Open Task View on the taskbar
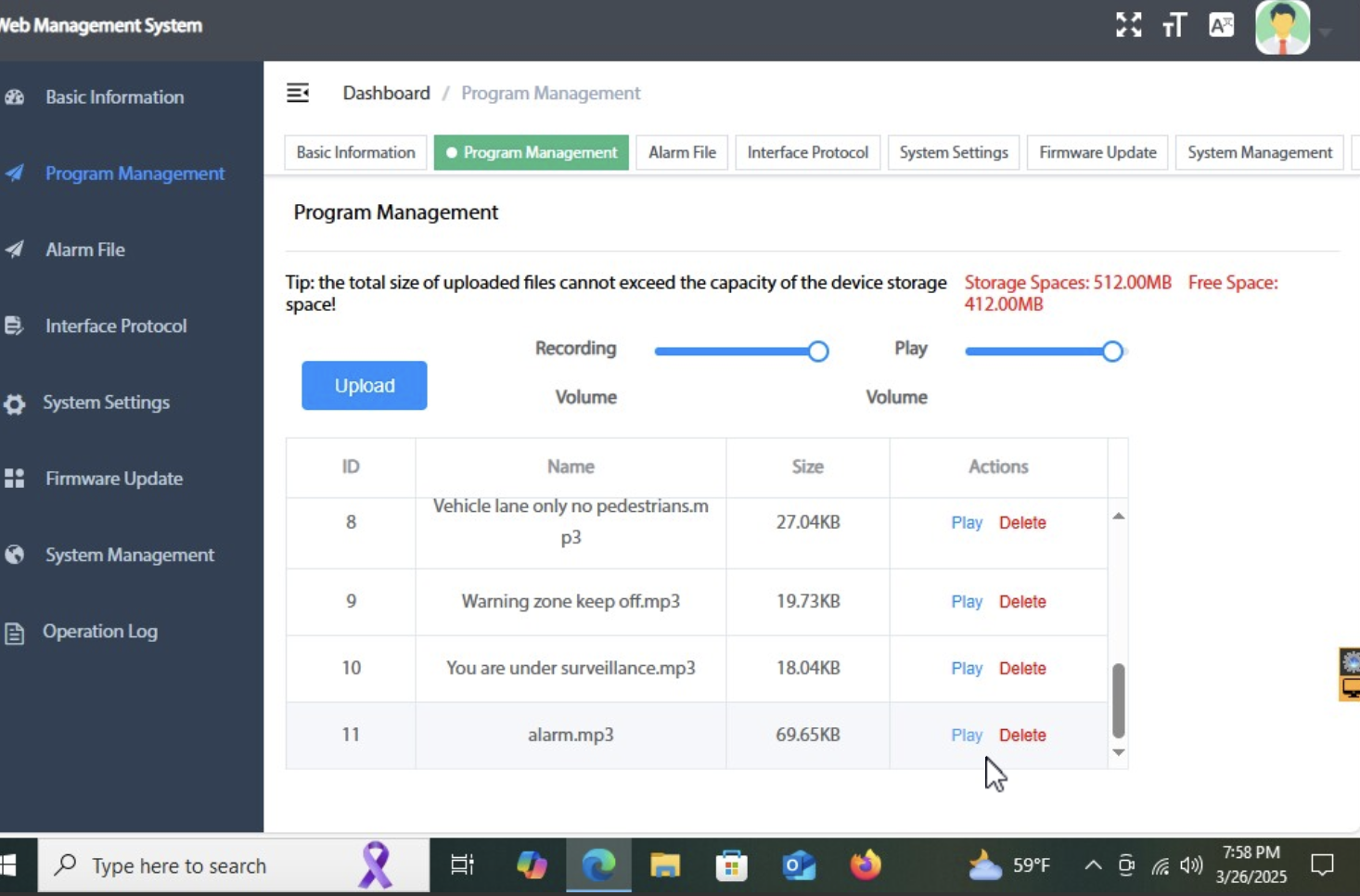Viewport: 1360px width, 896px height. pyautogui.click(x=462, y=865)
